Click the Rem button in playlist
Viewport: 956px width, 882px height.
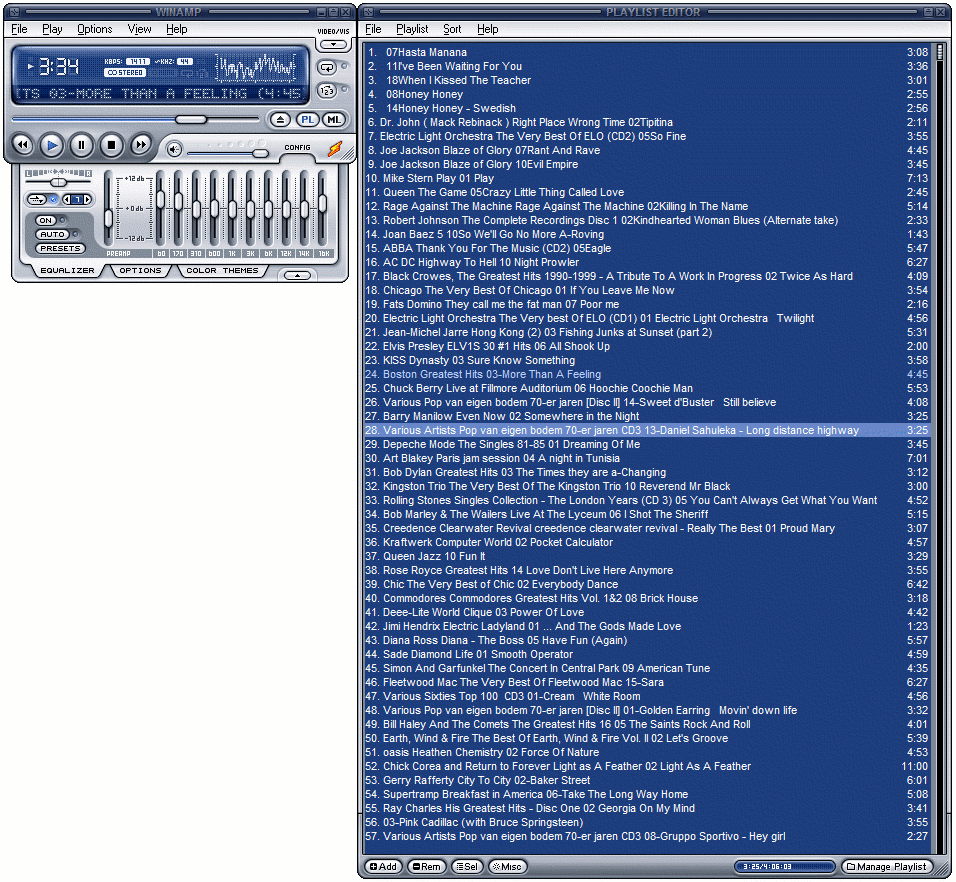click(x=426, y=867)
